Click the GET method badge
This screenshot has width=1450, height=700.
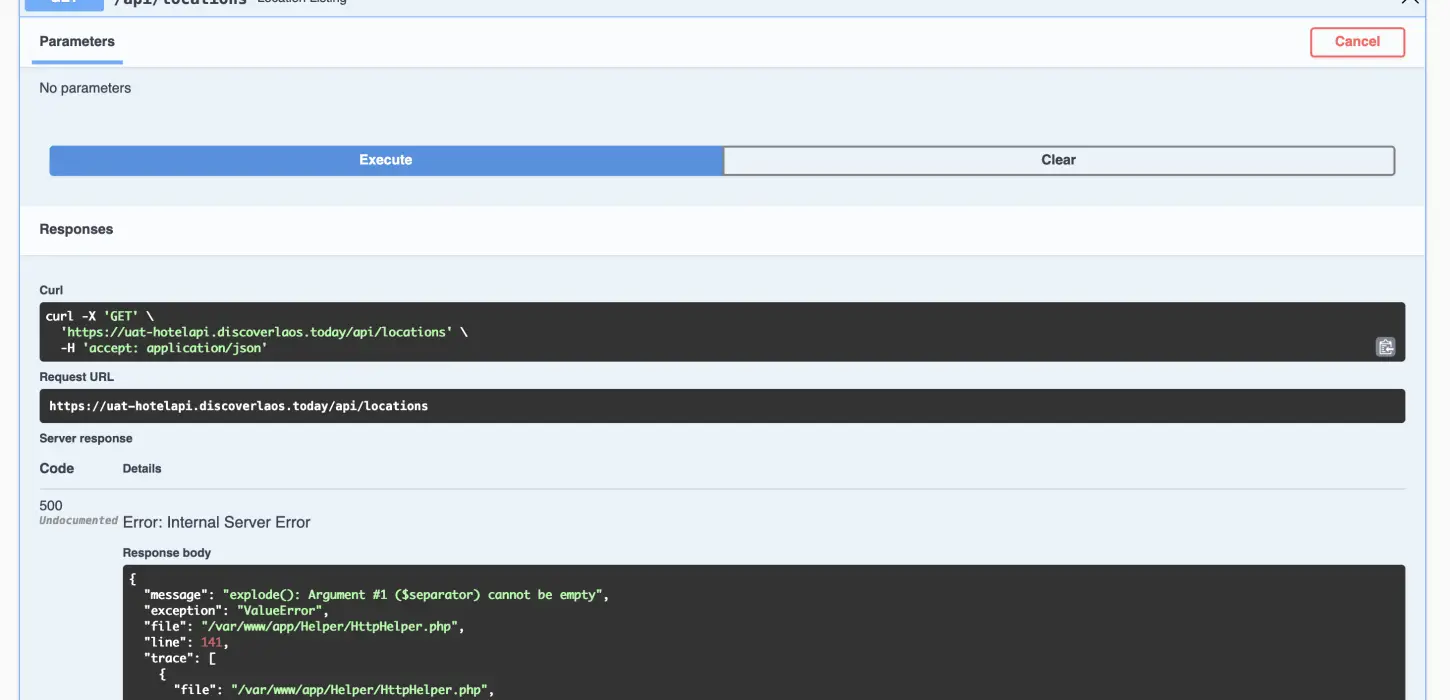[x=64, y=4]
